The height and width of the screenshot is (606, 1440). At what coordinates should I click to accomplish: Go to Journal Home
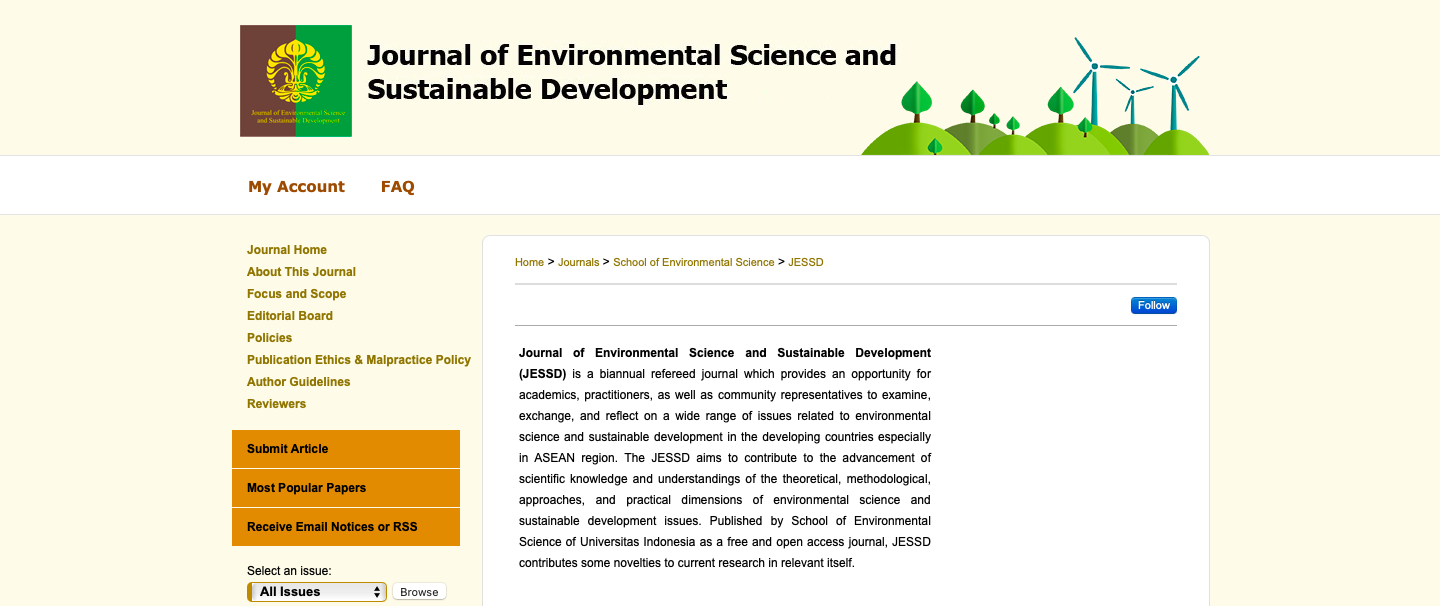pyautogui.click(x=287, y=250)
